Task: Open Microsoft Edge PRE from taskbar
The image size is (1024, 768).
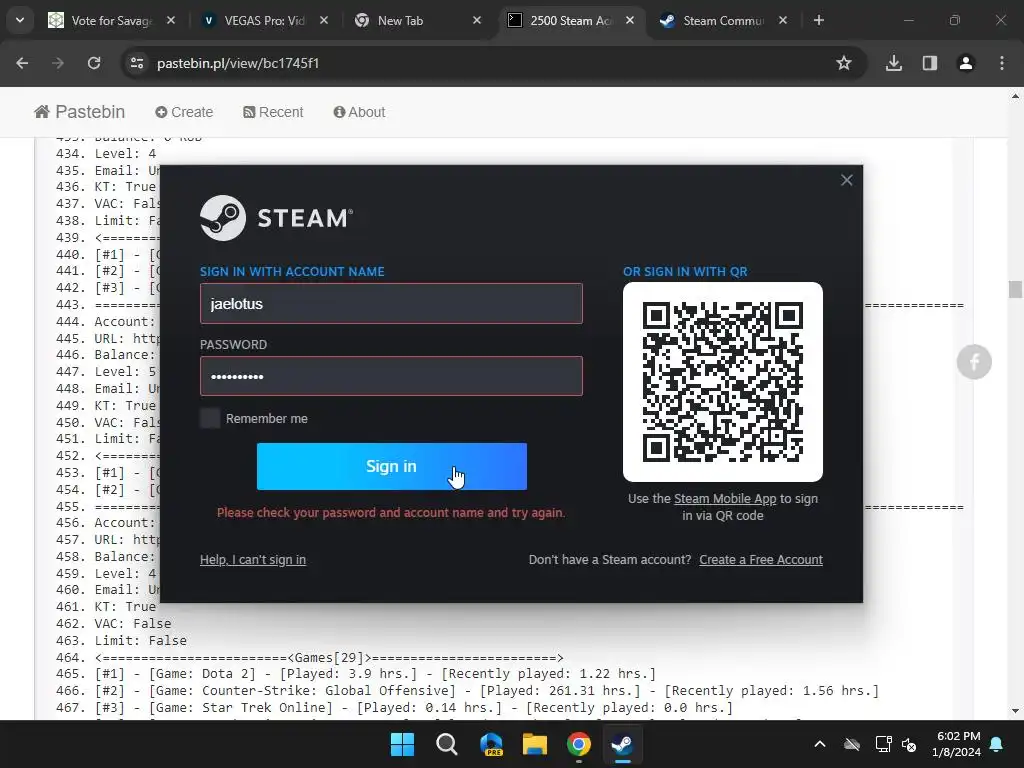Action: [491, 744]
